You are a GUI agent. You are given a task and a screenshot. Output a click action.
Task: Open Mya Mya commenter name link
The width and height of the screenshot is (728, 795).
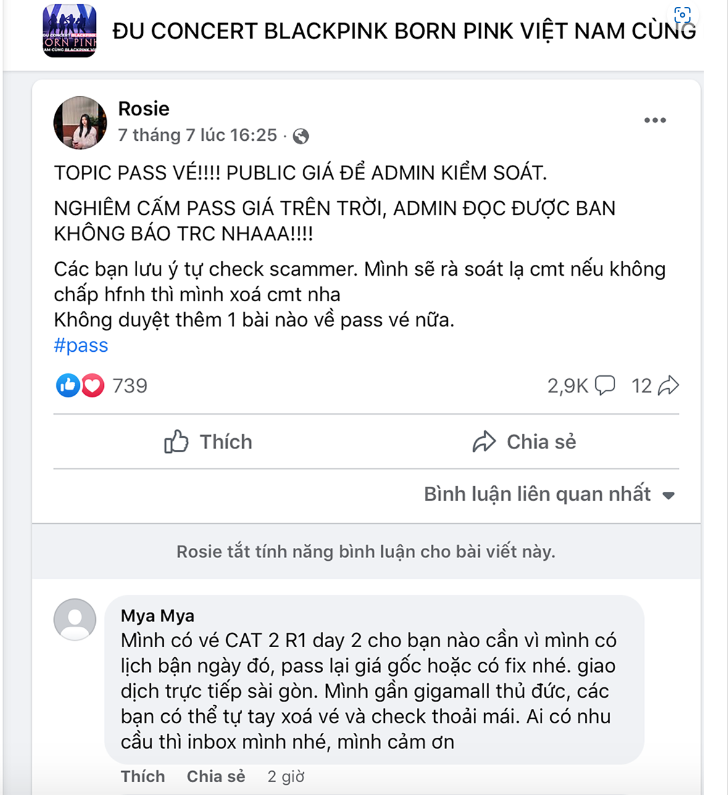157,615
